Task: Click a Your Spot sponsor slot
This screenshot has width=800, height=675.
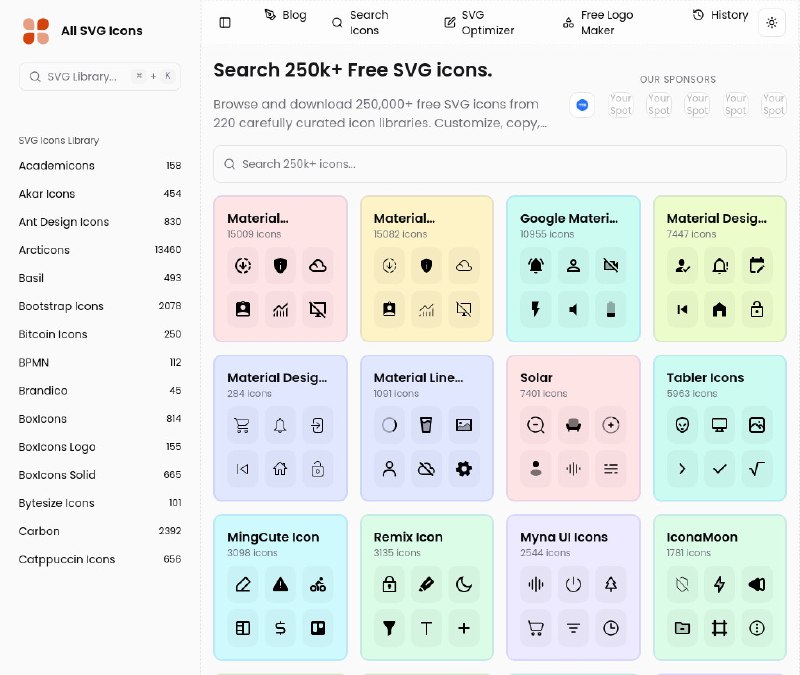Action: pyautogui.click(x=620, y=104)
